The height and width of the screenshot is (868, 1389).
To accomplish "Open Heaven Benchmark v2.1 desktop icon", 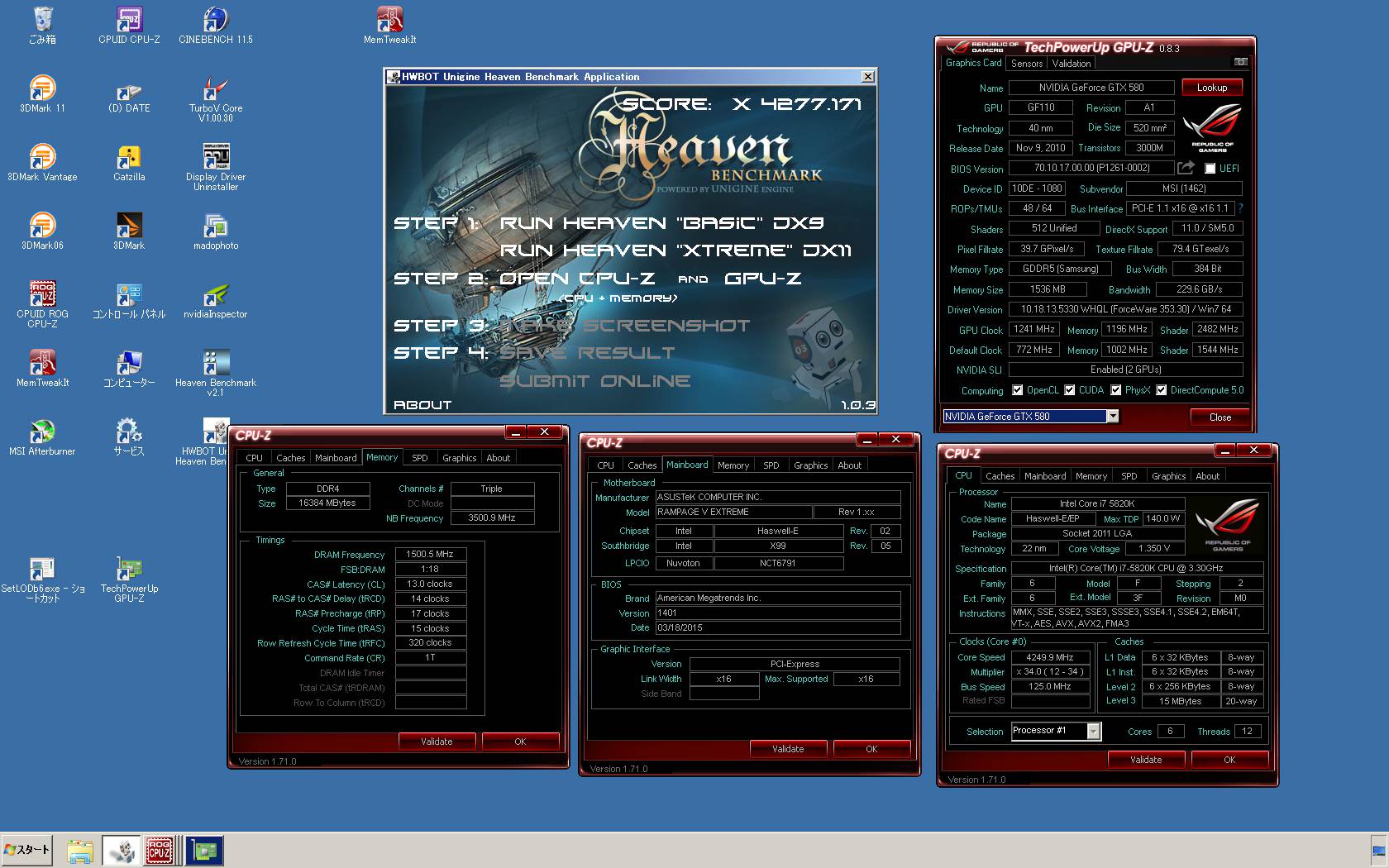I will pos(216,373).
